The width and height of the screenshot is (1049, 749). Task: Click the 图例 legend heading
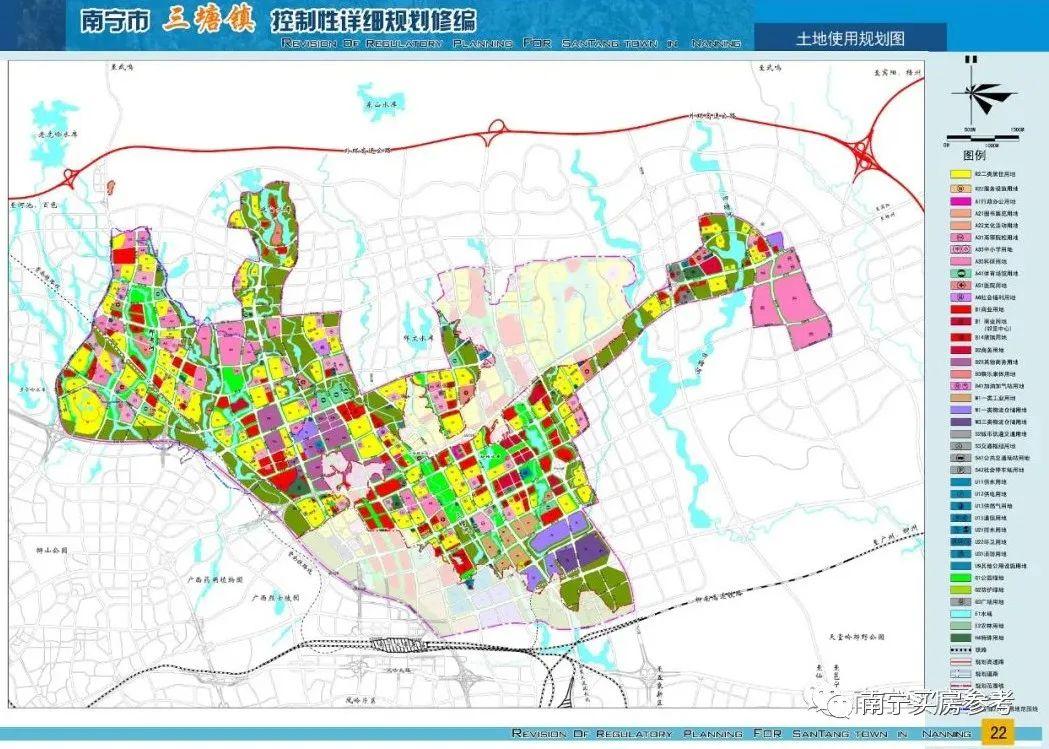(x=974, y=156)
